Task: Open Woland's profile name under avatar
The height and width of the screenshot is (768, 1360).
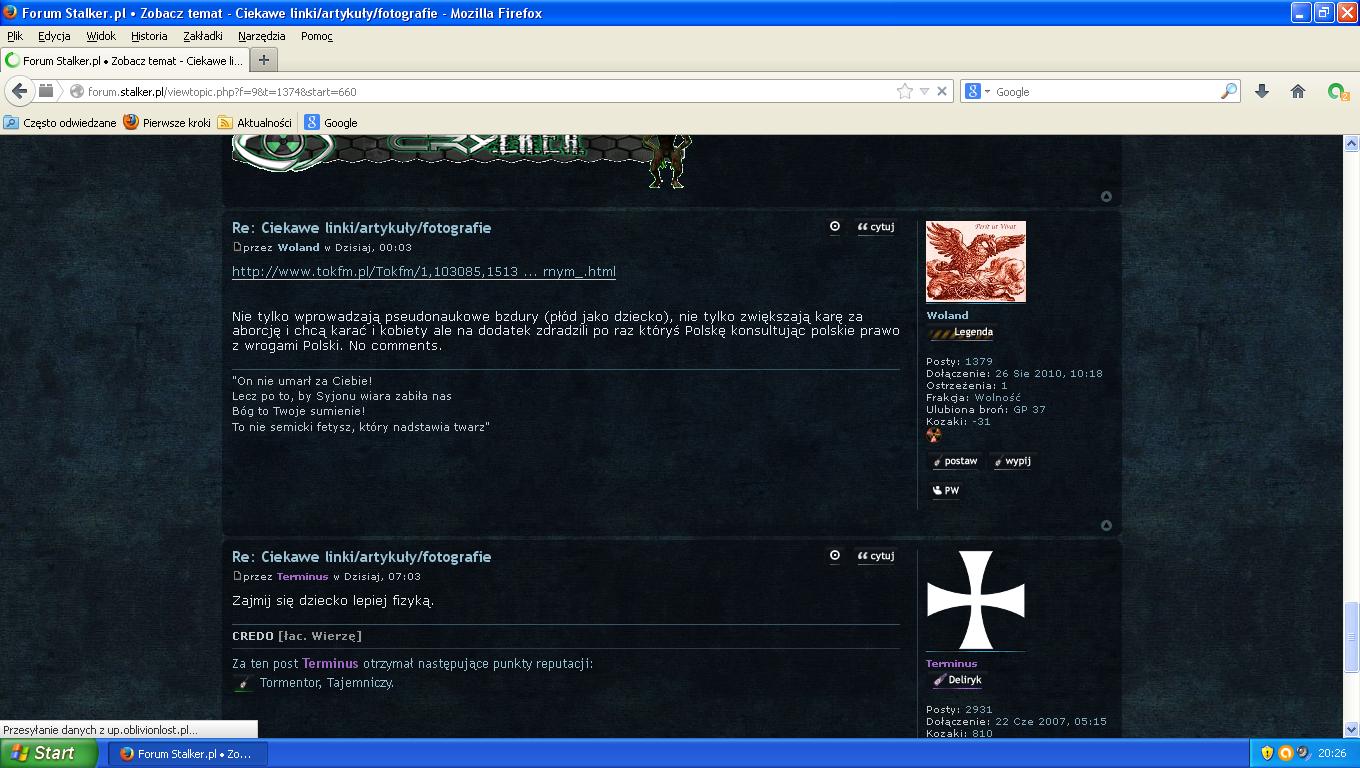Action: pos(947,315)
